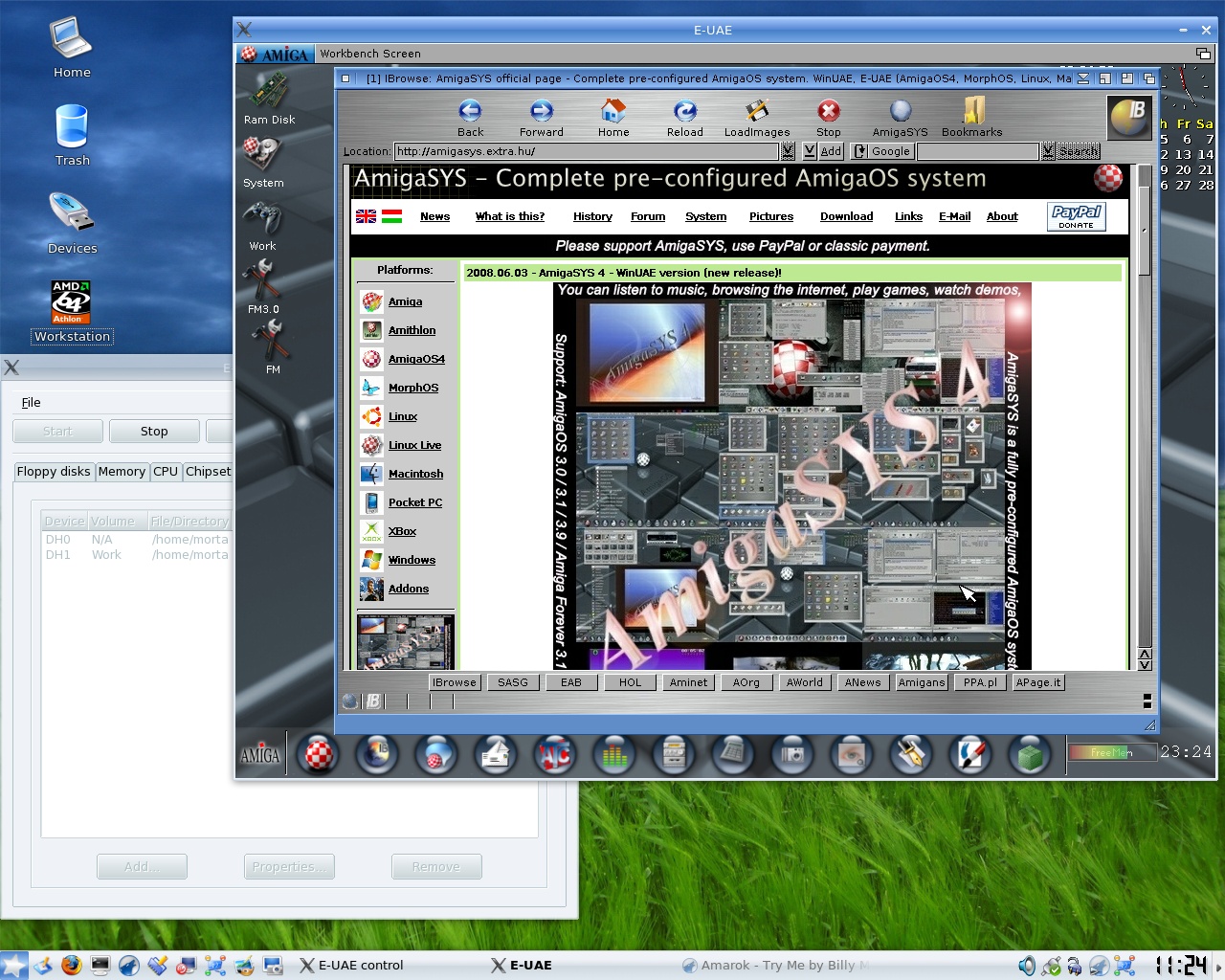Viewport: 1225px width, 980px height.
Task: Click the FreeMem memory gauge
Action: [1111, 752]
